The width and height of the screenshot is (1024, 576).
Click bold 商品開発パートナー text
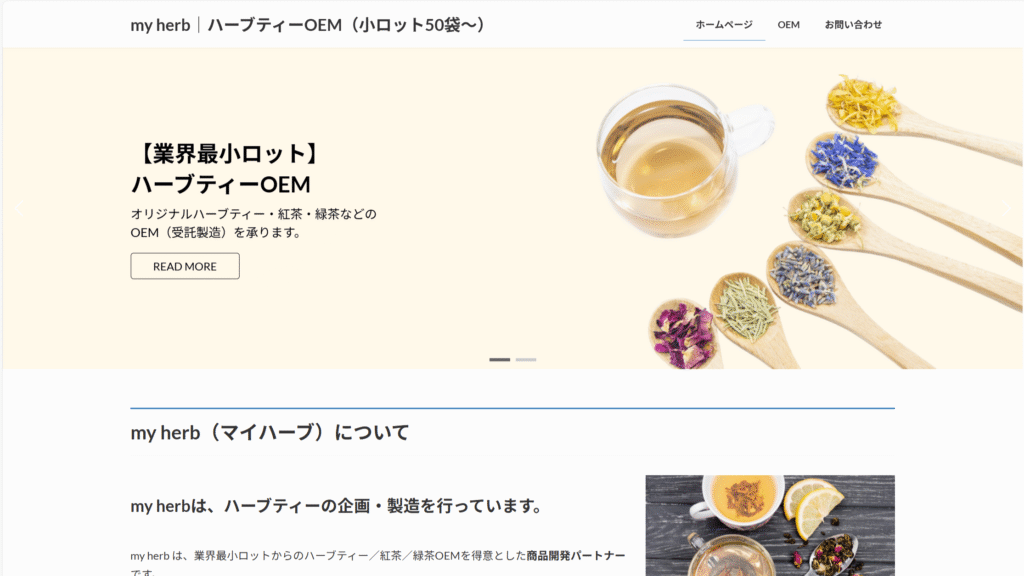(576, 556)
